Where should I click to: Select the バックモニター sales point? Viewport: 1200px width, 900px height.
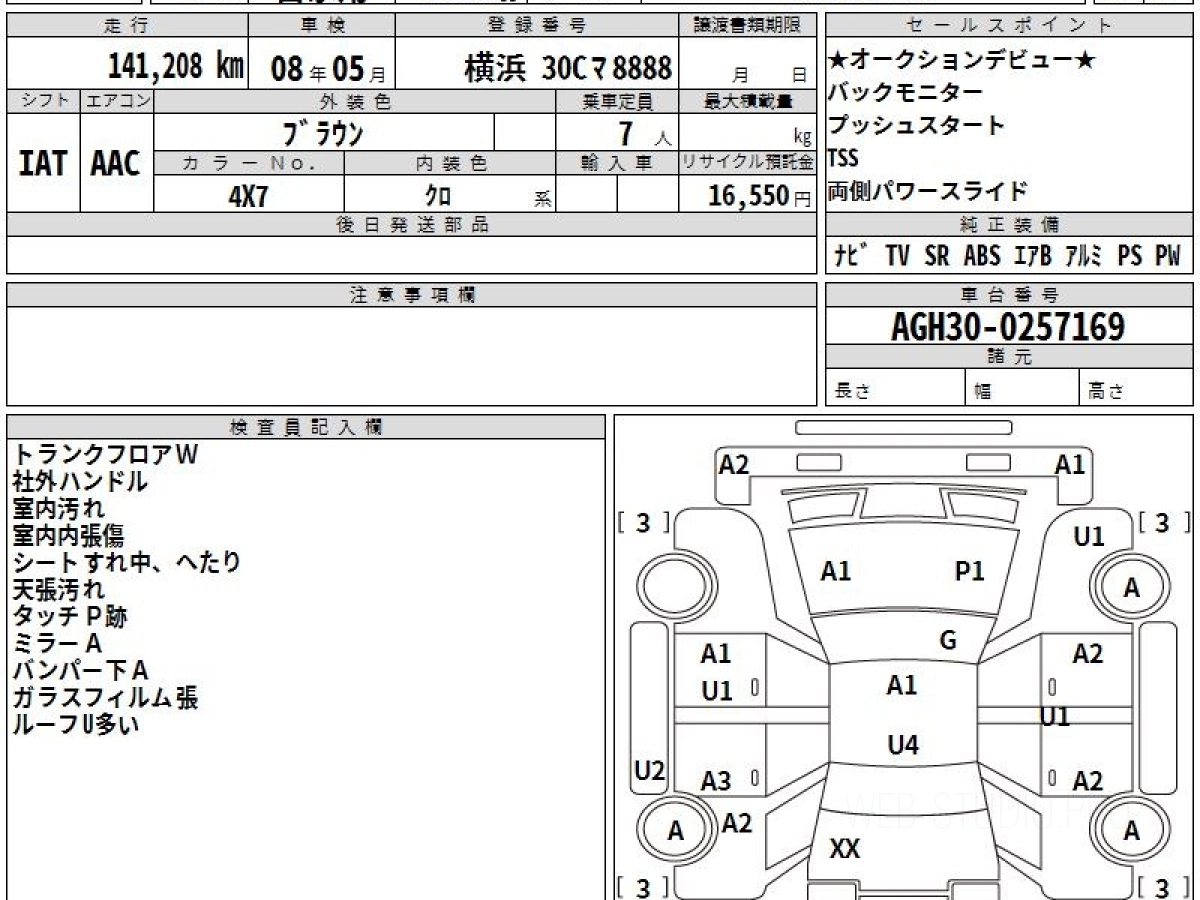point(905,93)
